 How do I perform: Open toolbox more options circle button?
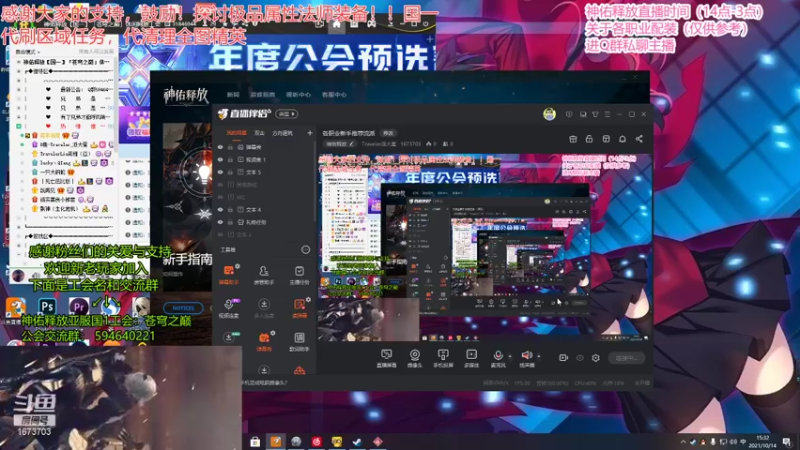coord(305,249)
